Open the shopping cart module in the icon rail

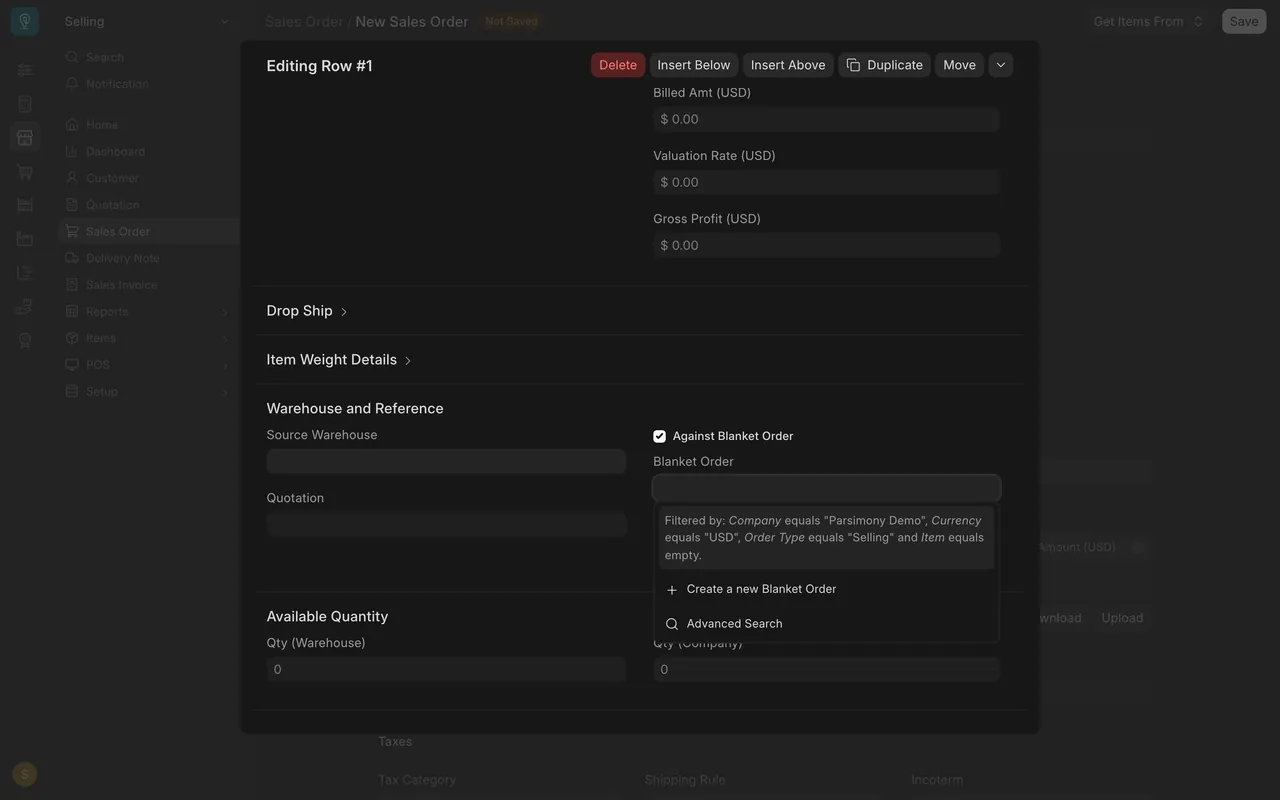pos(25,172)
